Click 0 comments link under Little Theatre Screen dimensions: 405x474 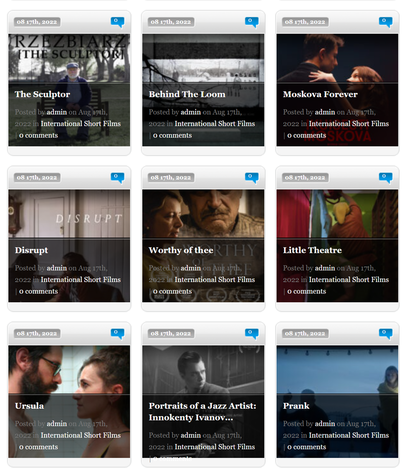pyautogui.click(x=306, y=291)
